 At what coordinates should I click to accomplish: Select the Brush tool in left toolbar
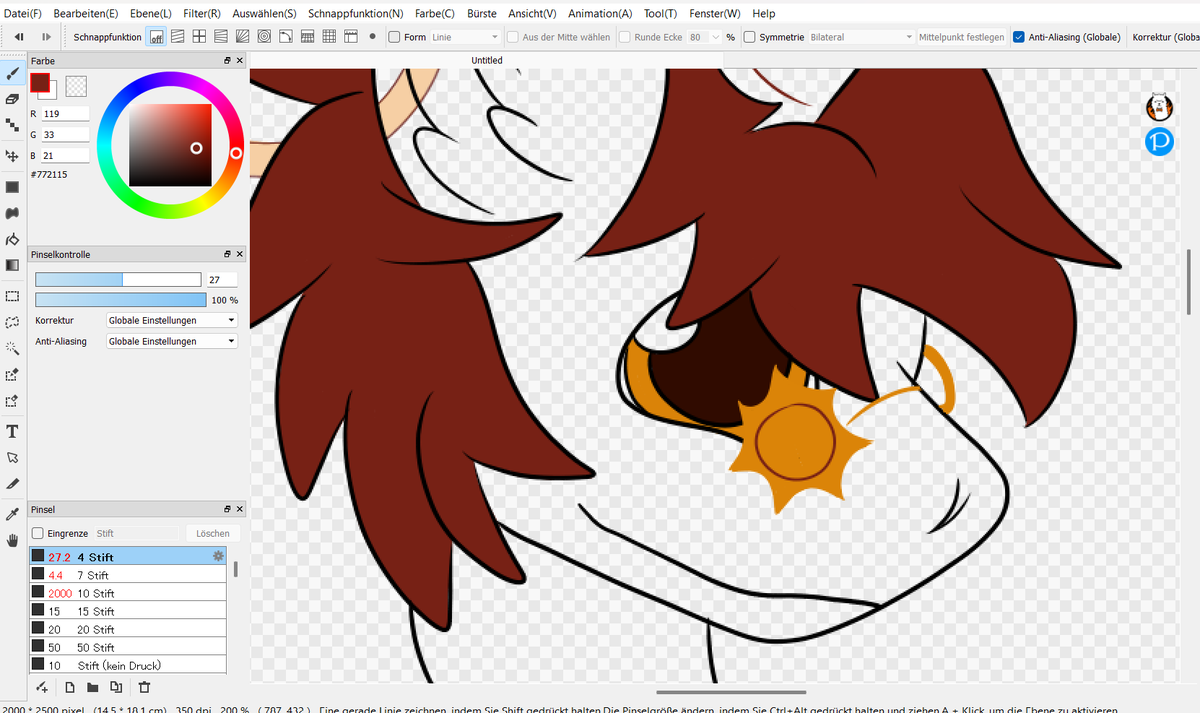point(12,73)
